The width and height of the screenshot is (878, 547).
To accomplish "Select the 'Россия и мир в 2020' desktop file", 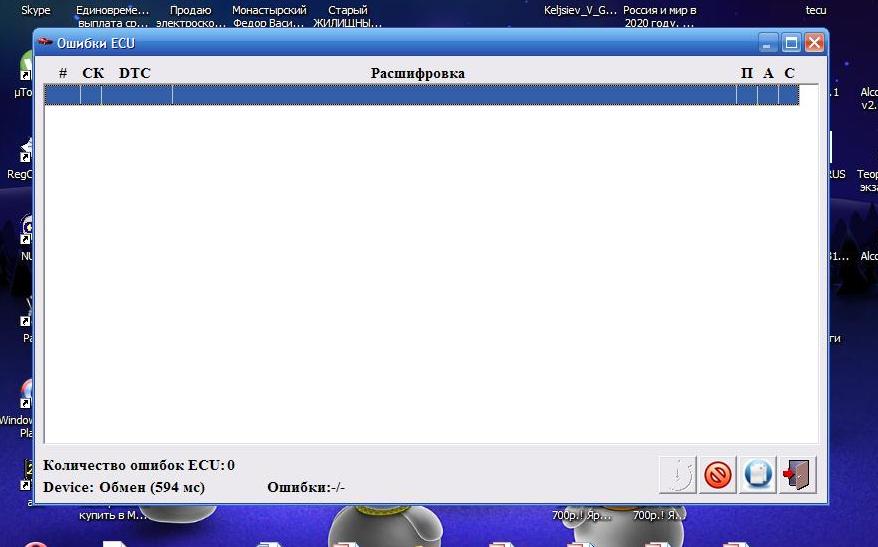I will [659, 16].
